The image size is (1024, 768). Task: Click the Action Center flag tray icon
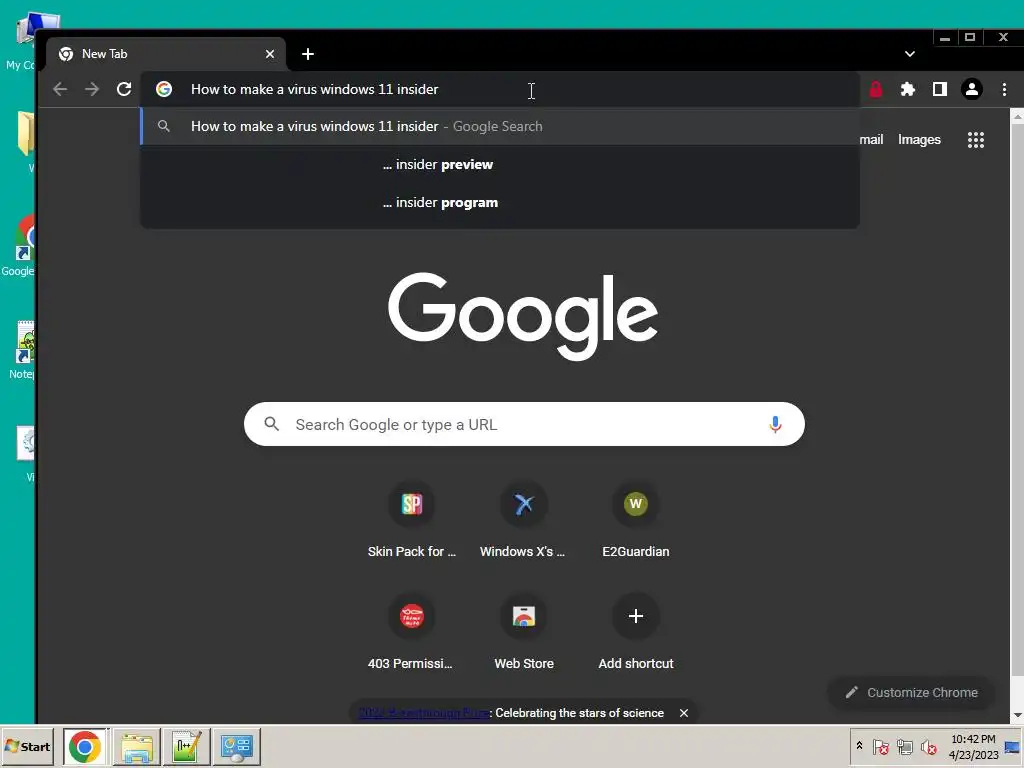click(x=880, y=746)
